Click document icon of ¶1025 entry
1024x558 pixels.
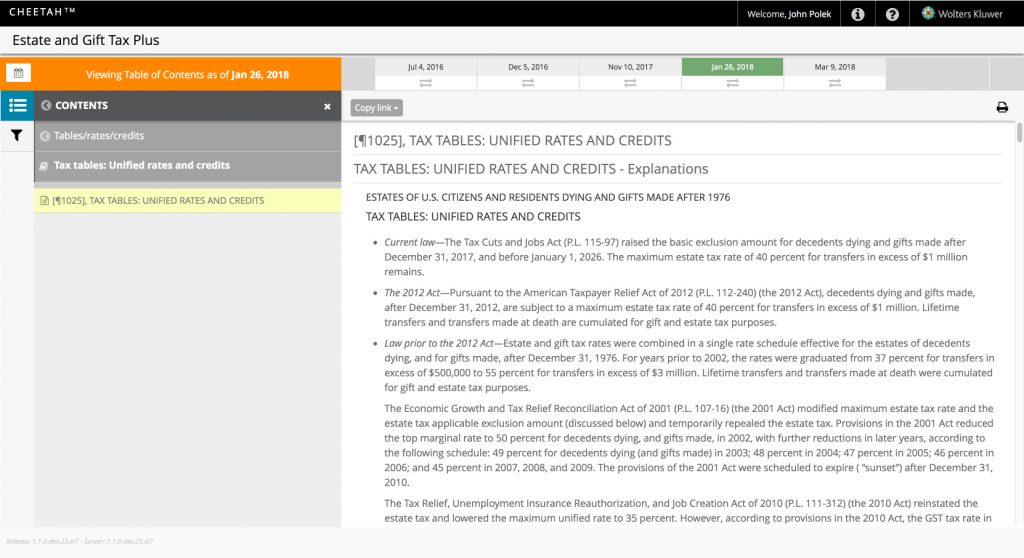pos(44,201)
